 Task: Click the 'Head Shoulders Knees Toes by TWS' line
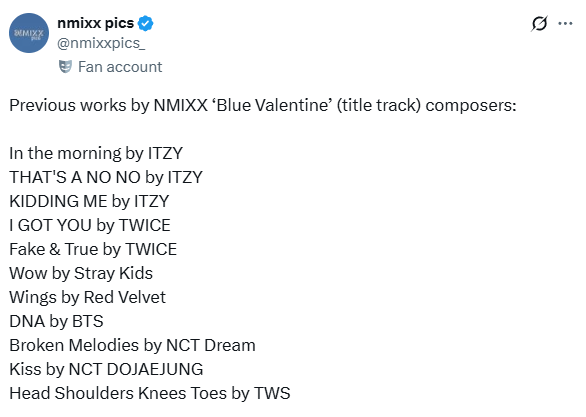(x=150, y=393)
